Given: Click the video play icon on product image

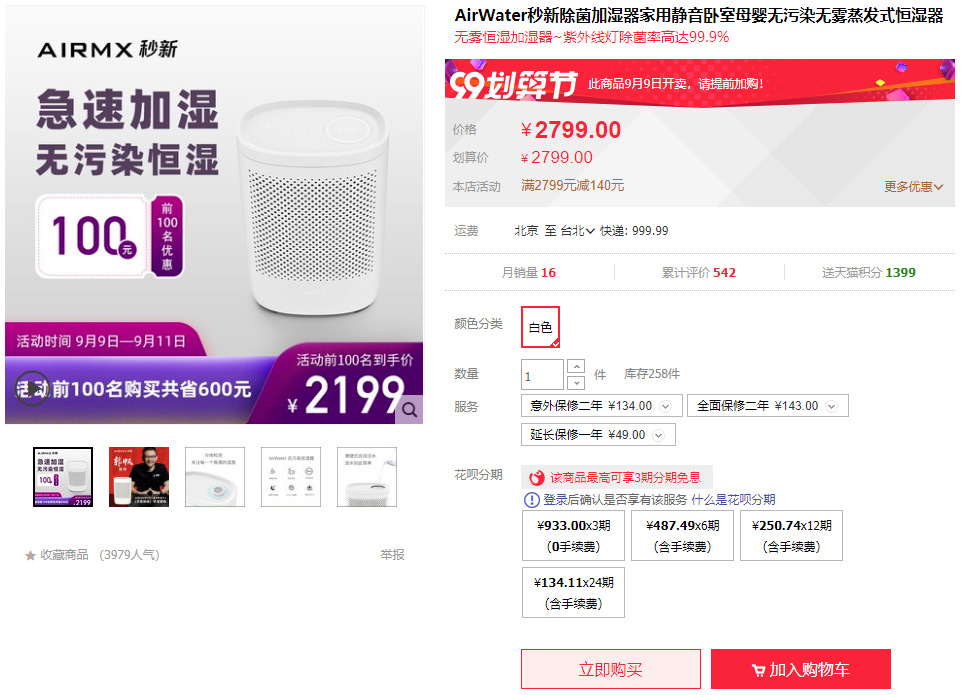Looking at the screenshot, I should (x=35, y=390).
